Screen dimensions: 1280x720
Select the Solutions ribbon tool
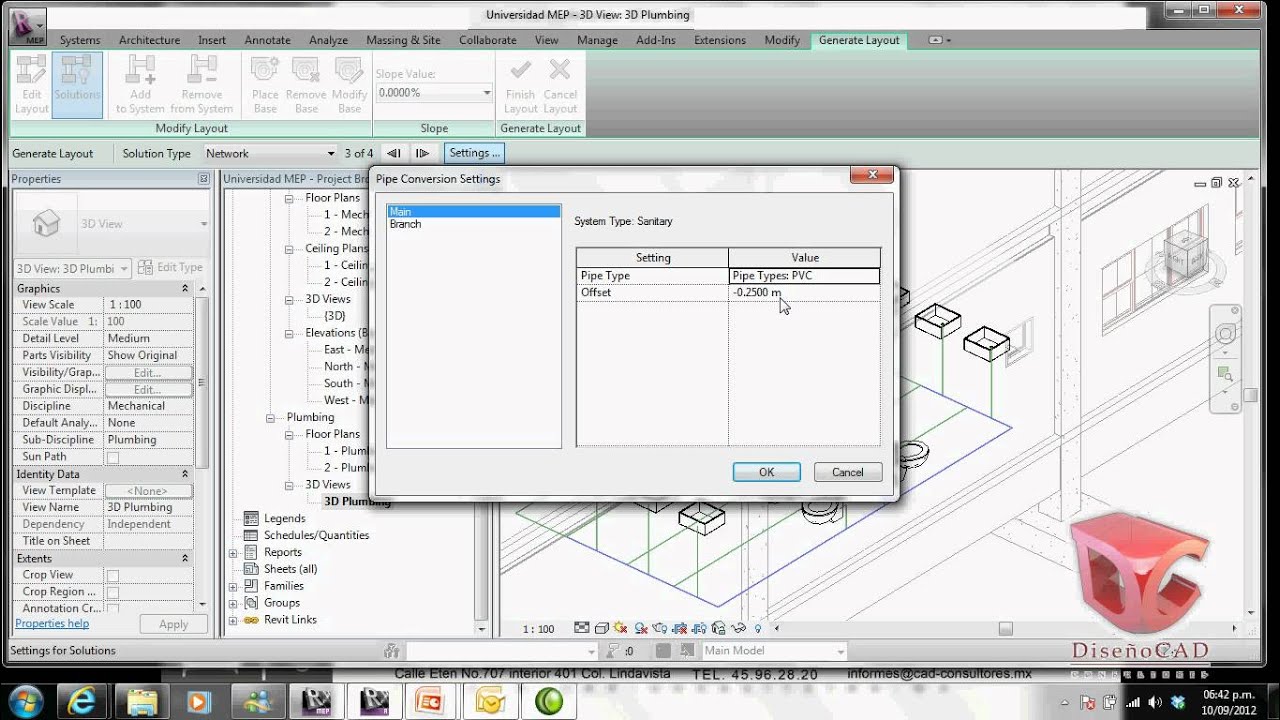pos(77,85)
